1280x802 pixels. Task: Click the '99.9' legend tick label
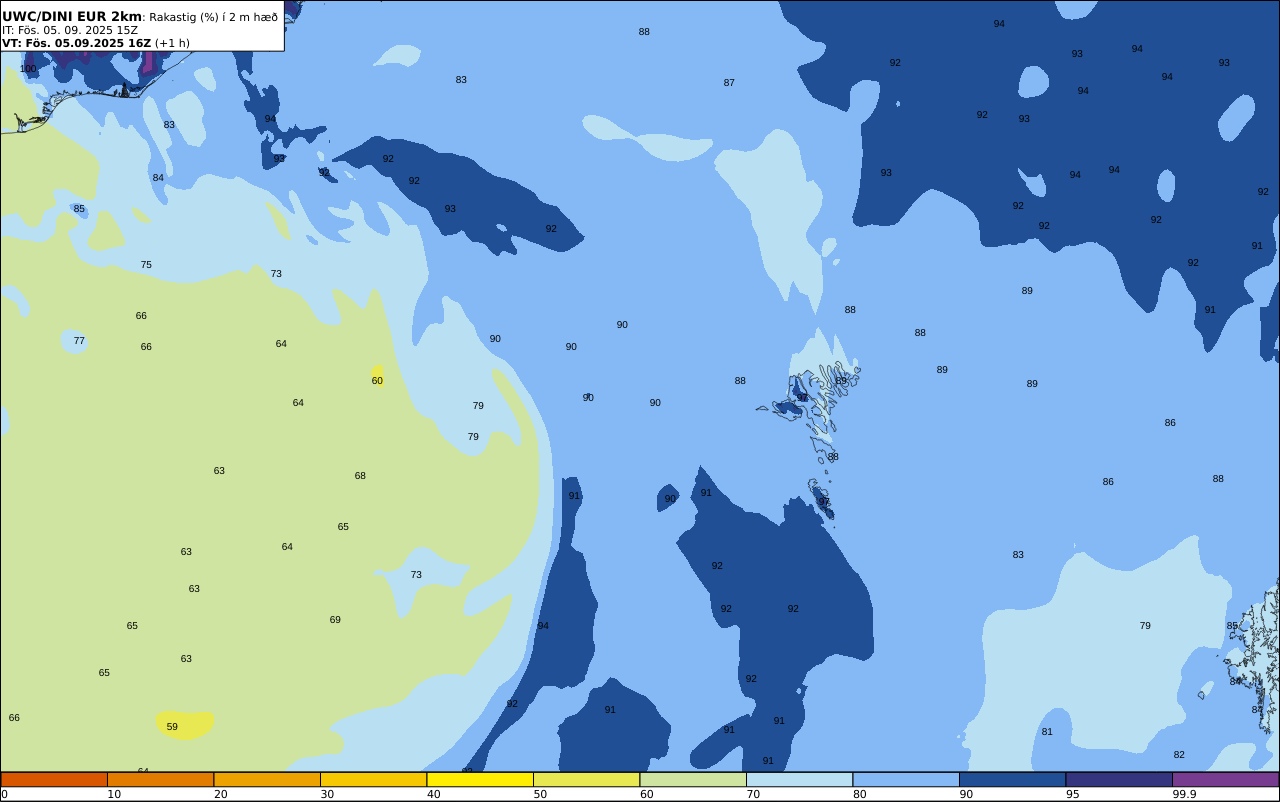[1184, 794]
